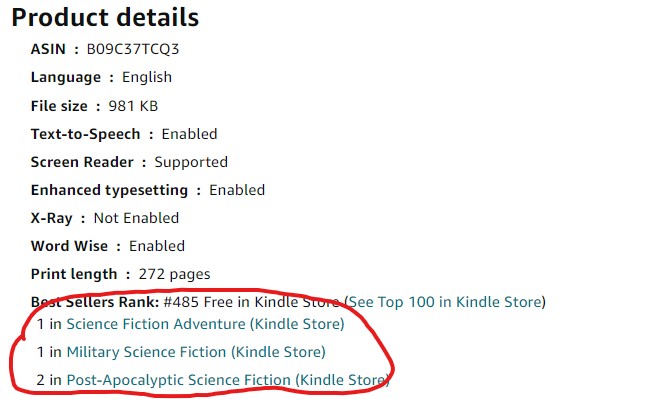This screenshot has width=650, height=399.
Task: Click the File size label
Action: tap(59, 106)
